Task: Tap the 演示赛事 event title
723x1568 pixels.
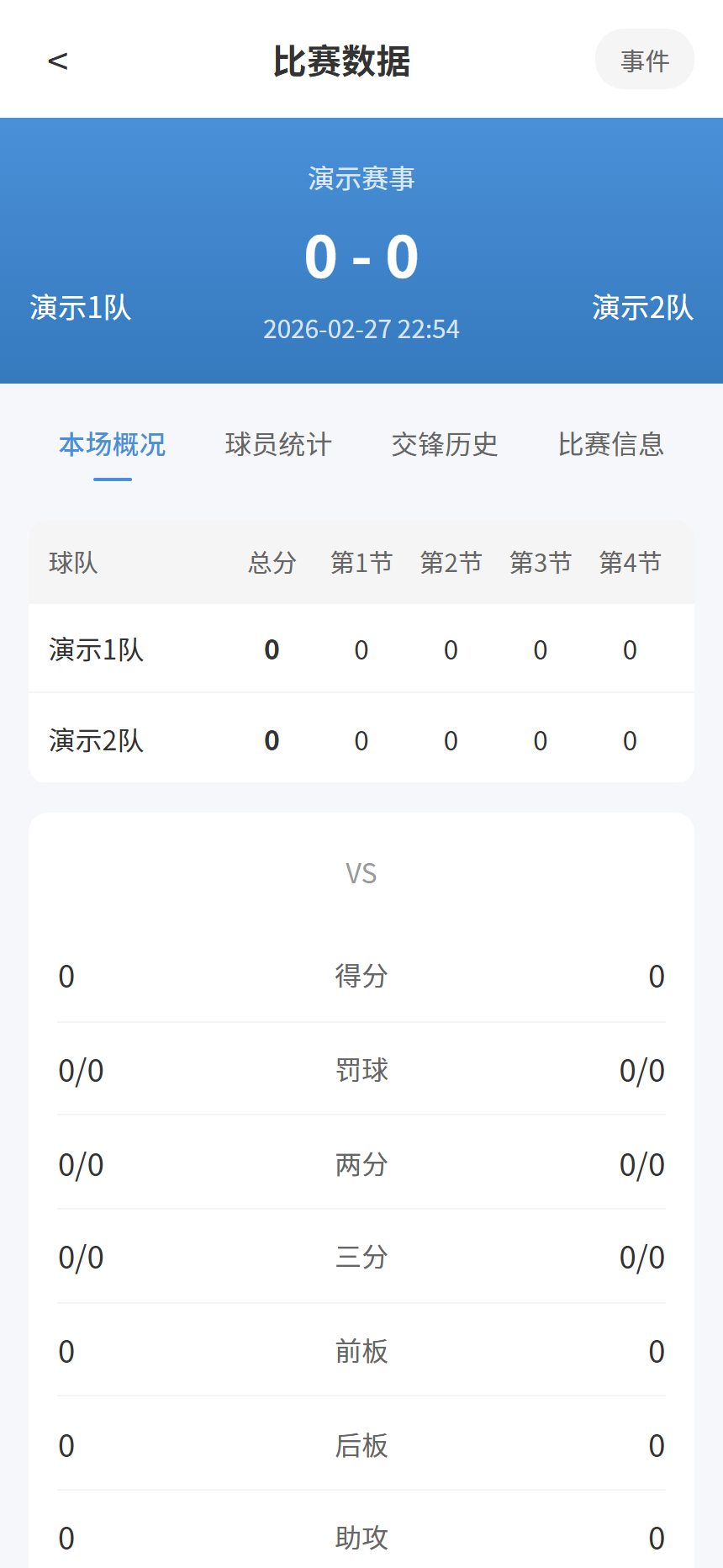Action: 361,177
